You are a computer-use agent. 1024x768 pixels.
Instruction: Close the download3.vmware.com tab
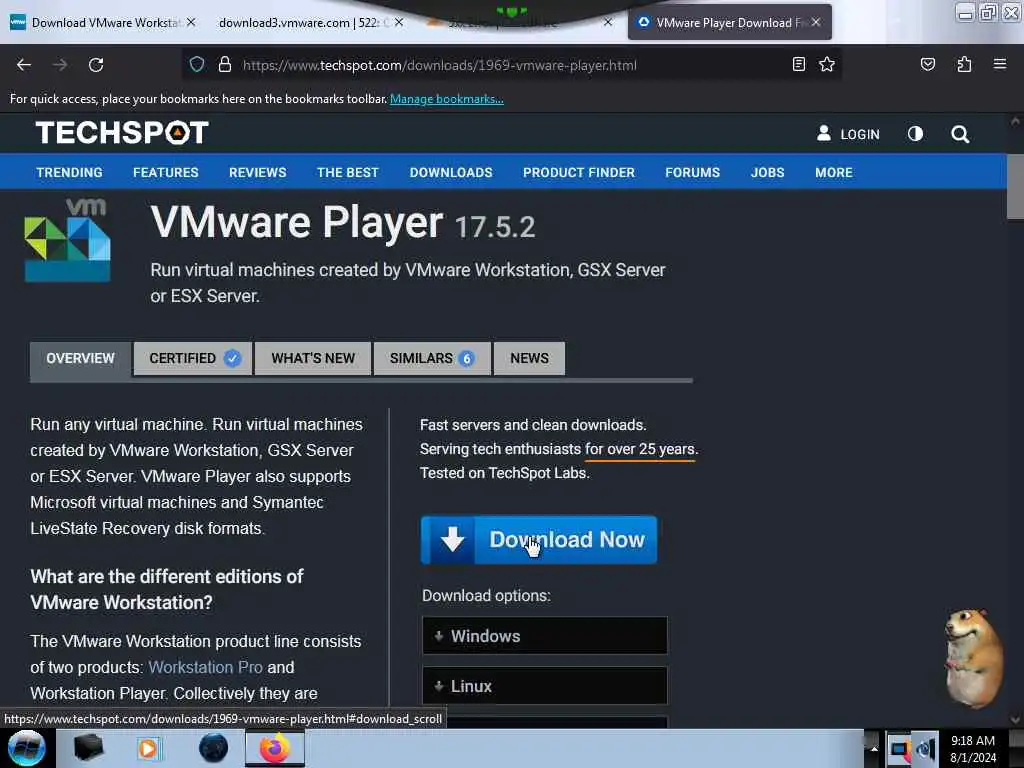(399, 22)
